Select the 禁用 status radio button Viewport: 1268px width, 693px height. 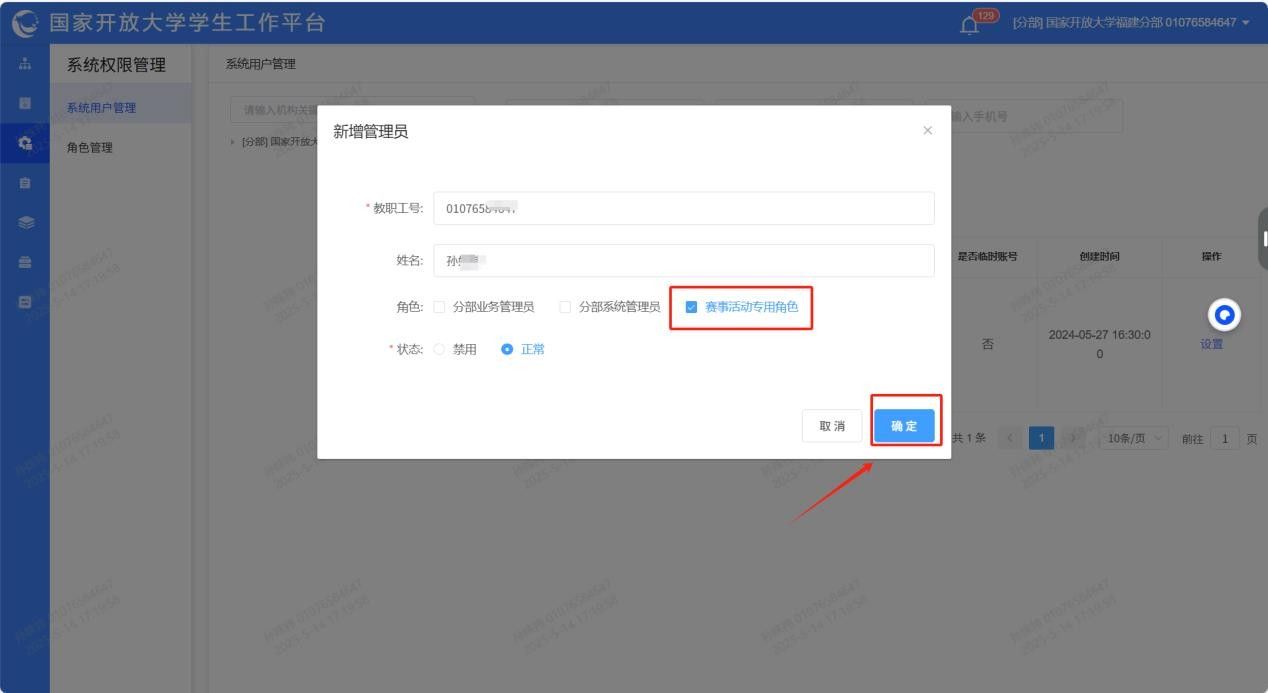click(439, 349)
